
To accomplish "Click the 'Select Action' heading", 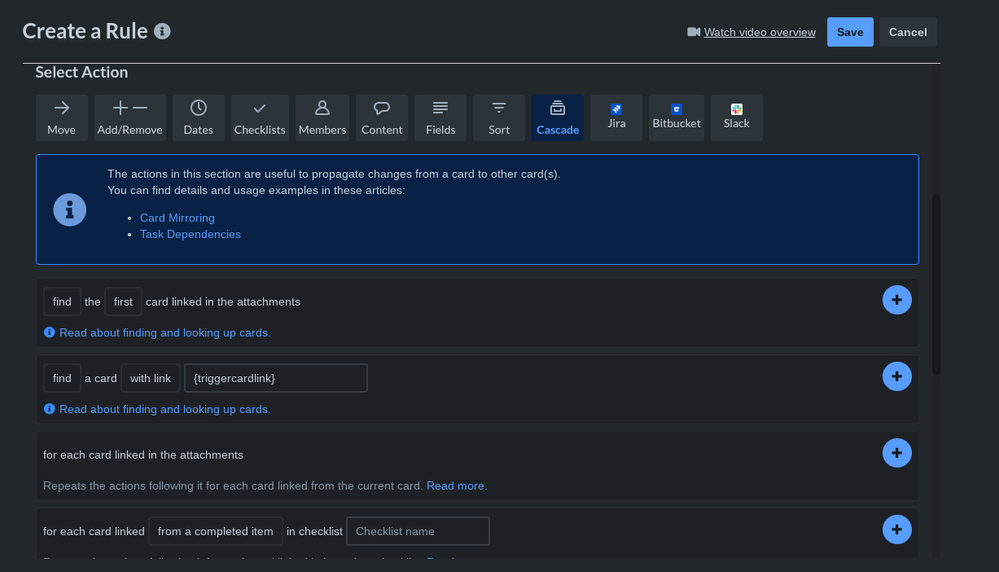I will (x=82, y=72).
